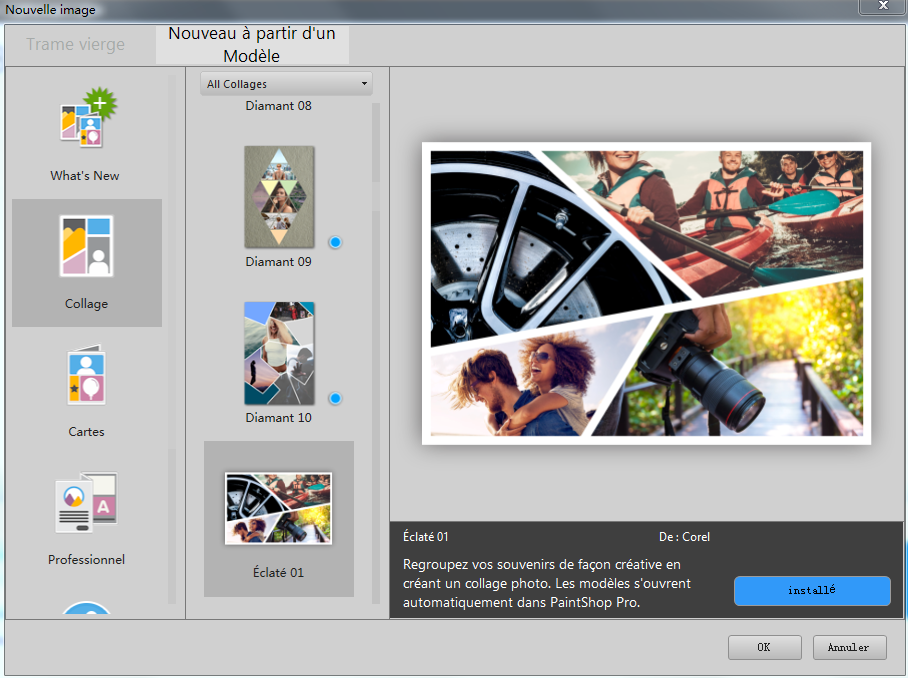Click the collage description paragraph

coord(547,583)
